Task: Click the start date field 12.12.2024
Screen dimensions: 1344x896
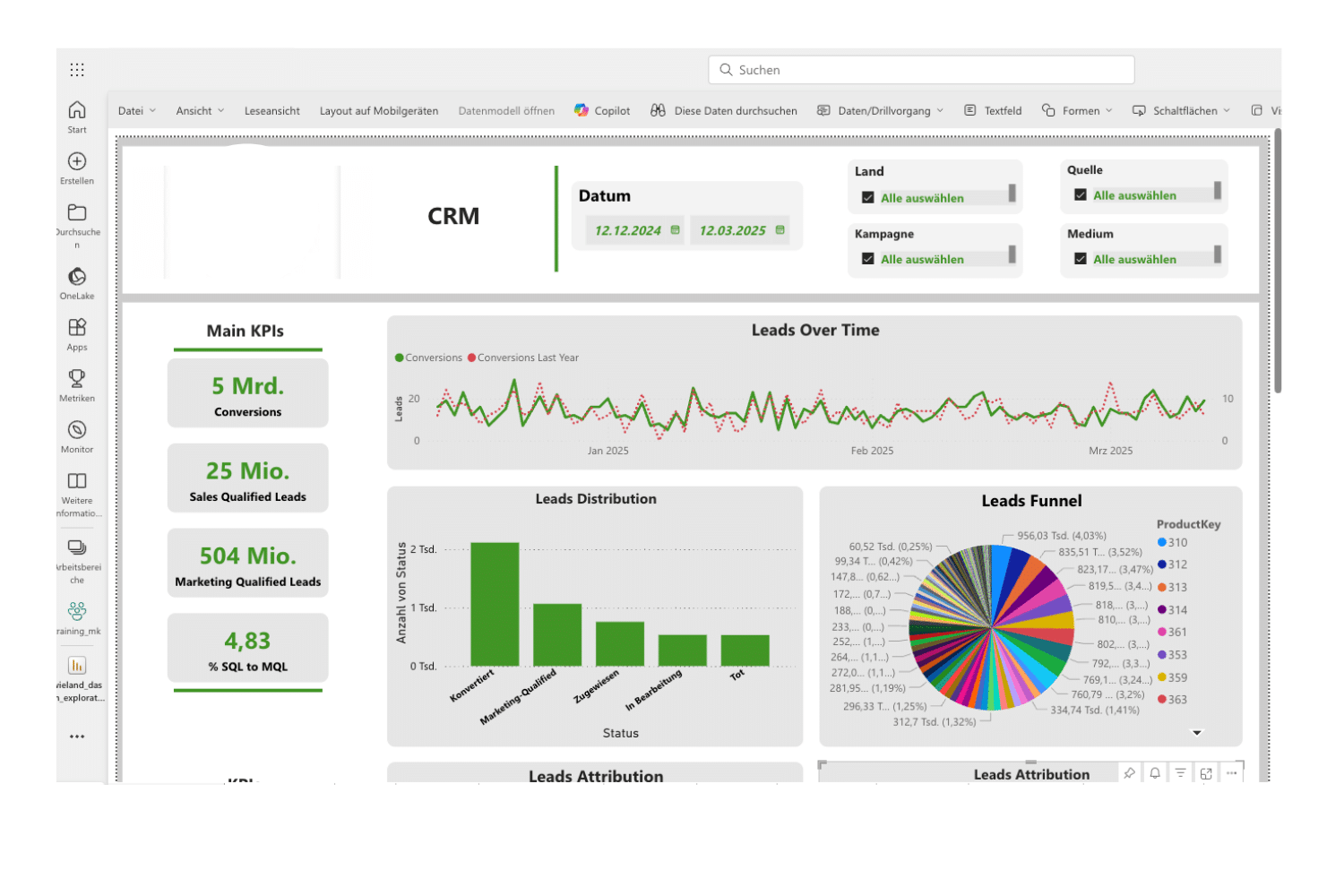Action: point(635,230)
